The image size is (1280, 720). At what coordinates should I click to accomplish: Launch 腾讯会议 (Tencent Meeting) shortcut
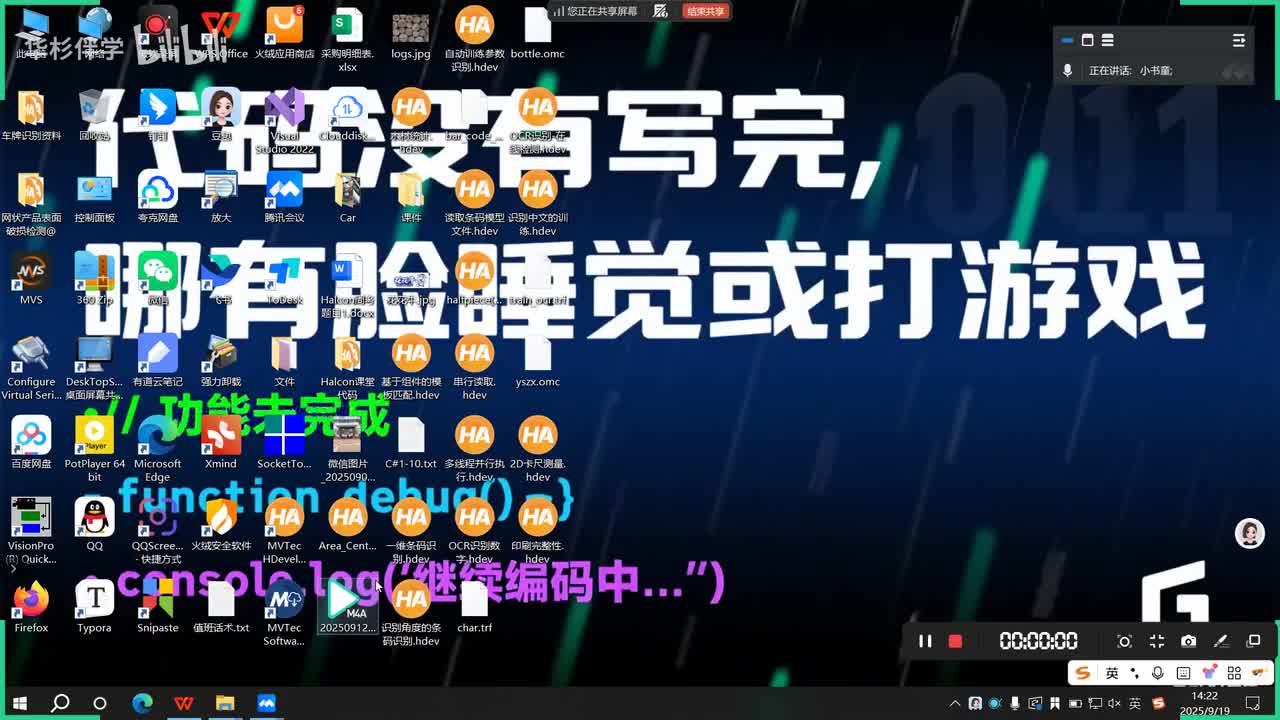point(284,198)
